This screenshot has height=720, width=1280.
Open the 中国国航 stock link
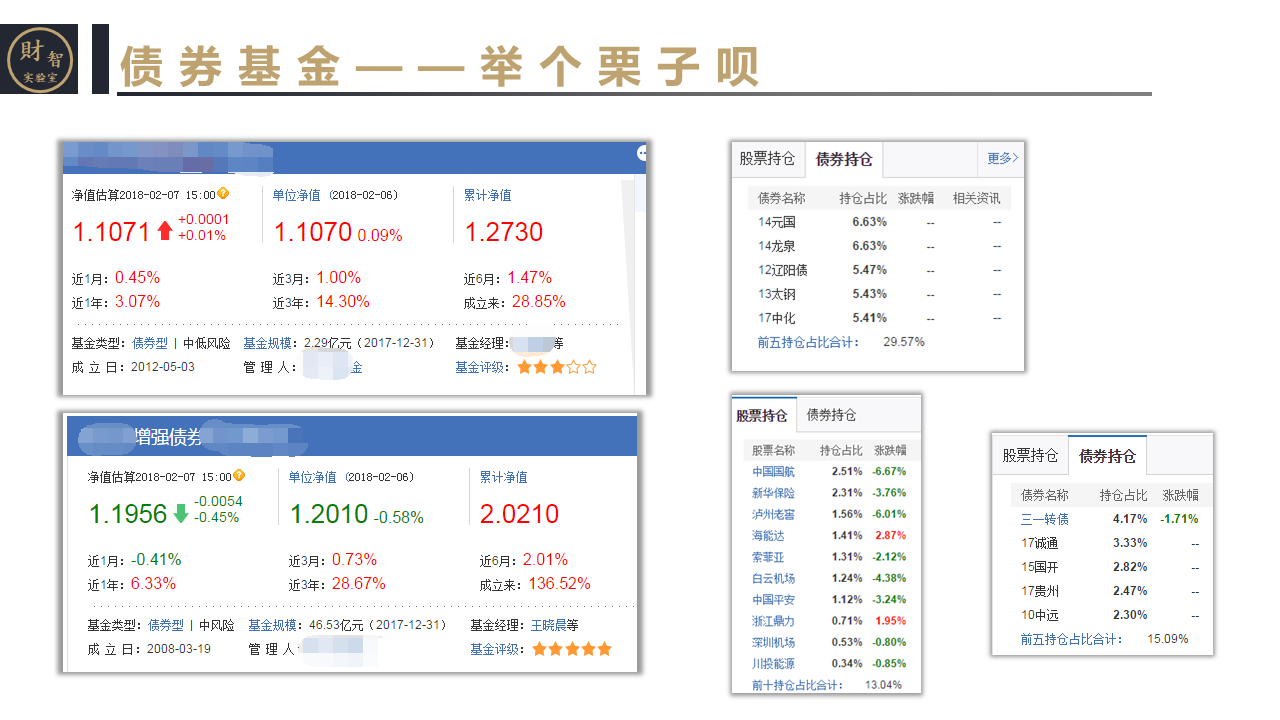coord(774,471)
